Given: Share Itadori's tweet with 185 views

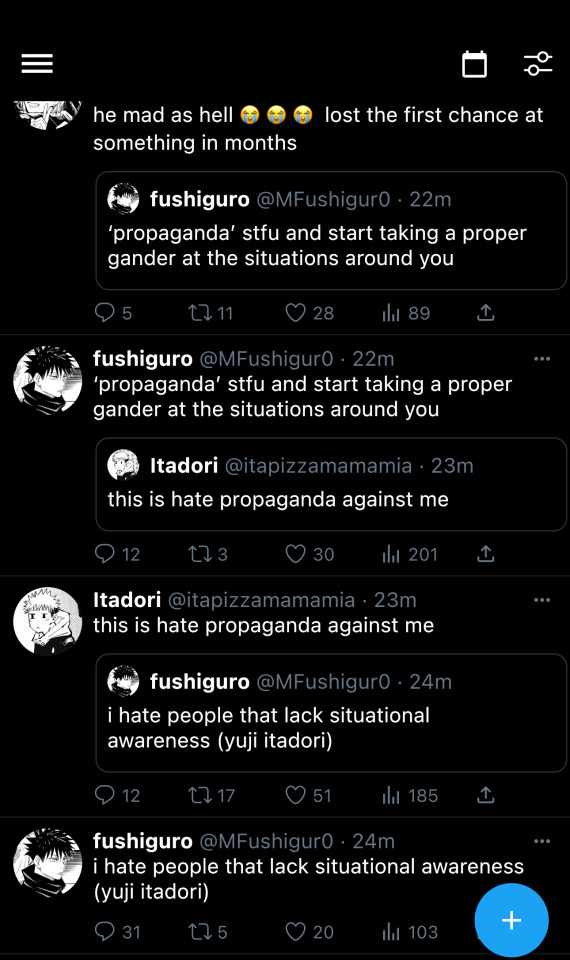Looking at the screenshot, I should (x=485, y=795).
